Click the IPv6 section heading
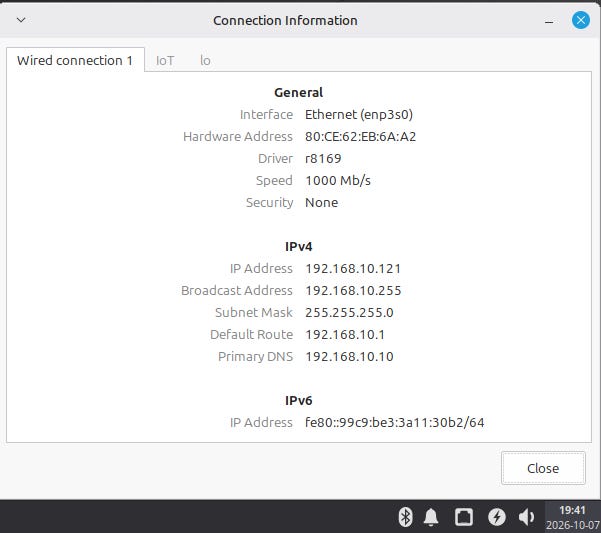The image size is (601, 533). (299, 400)
